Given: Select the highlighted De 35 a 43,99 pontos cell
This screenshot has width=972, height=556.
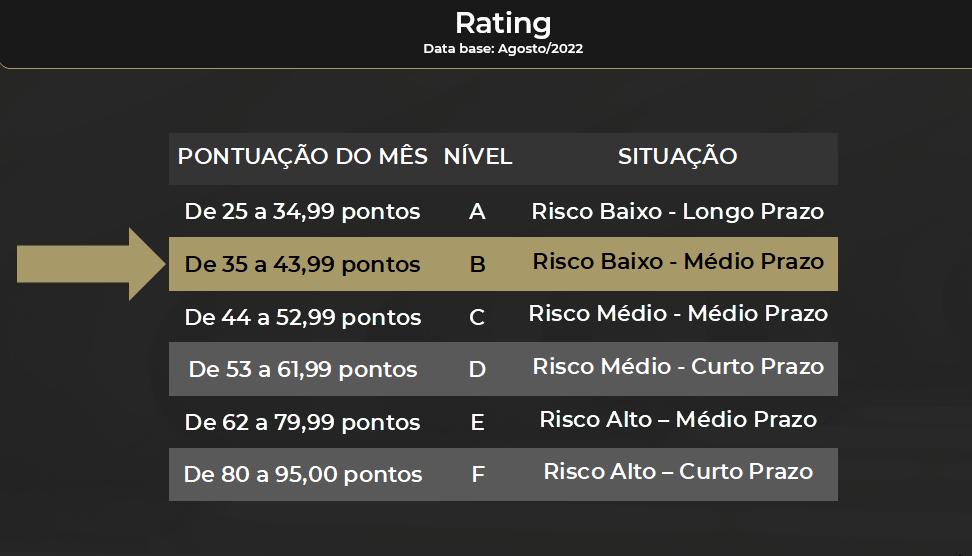Looking at the screenshot, I should pos(303,265).
